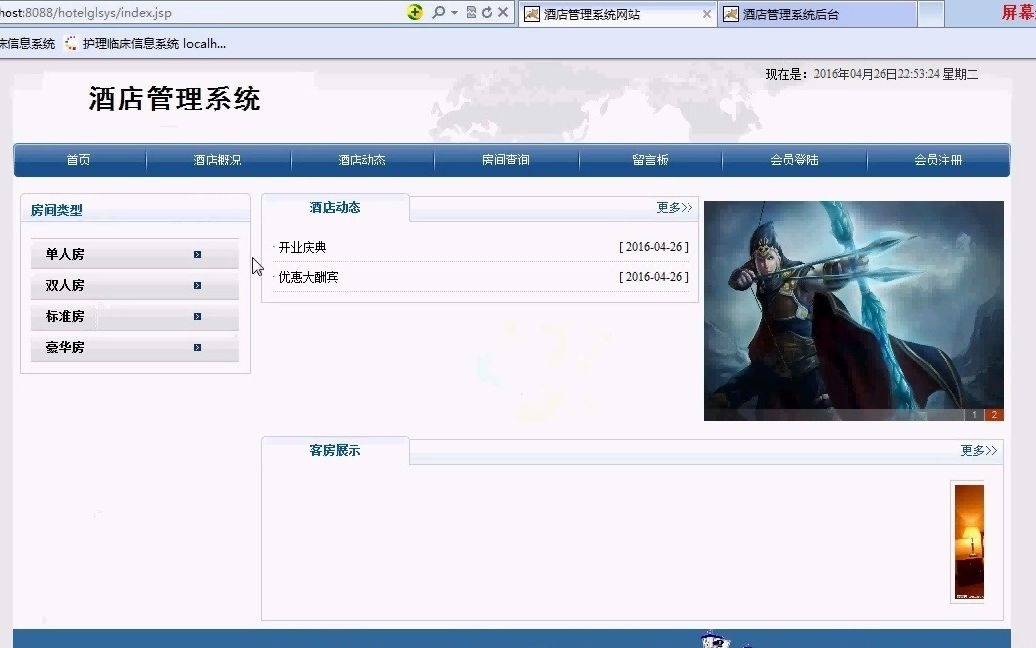Click the refresh icon in the address bar

pyautogui.click(x=486, y=12)
